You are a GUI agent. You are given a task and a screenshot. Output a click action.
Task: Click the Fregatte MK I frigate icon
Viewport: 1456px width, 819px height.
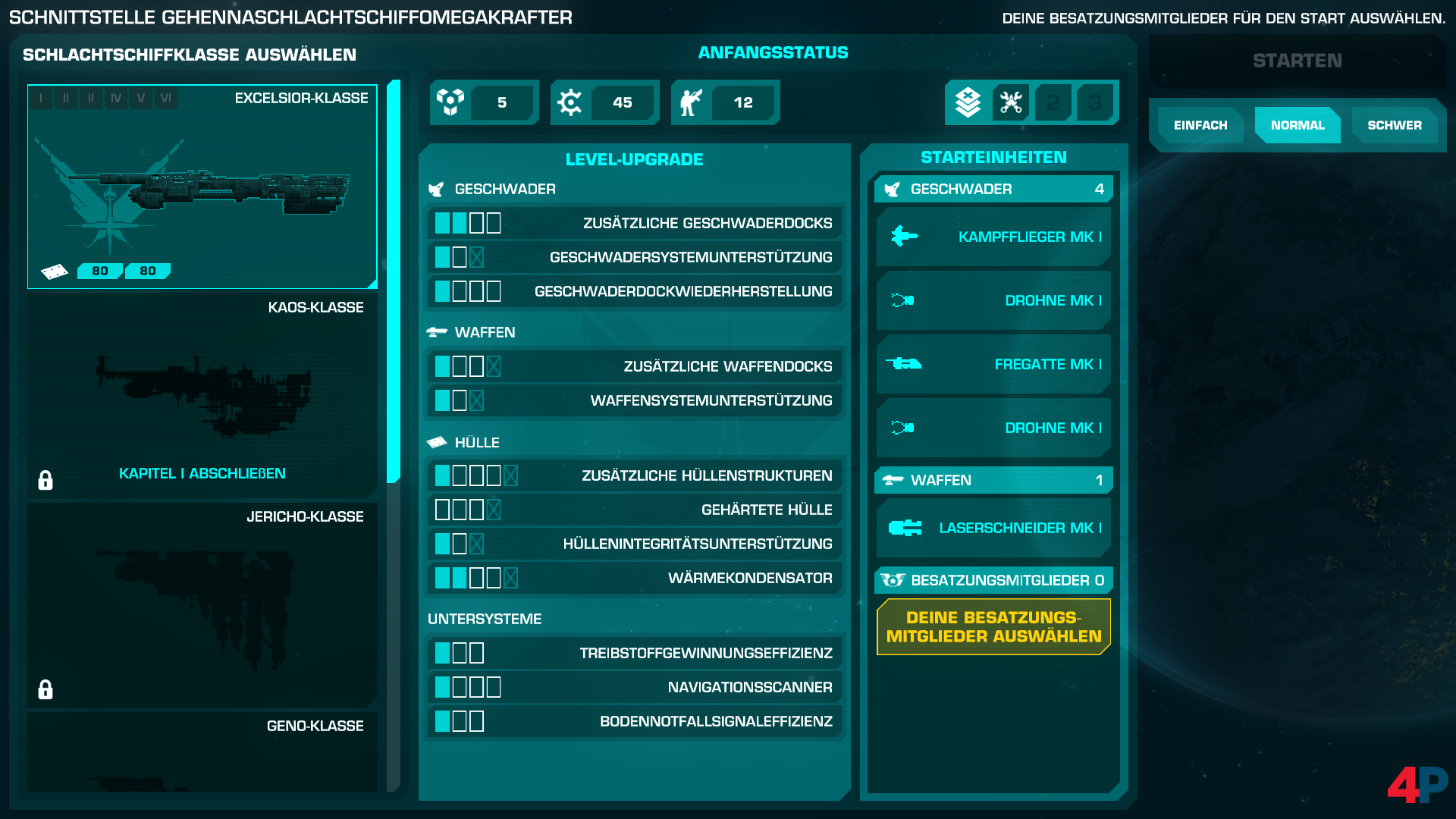(903, 364)
